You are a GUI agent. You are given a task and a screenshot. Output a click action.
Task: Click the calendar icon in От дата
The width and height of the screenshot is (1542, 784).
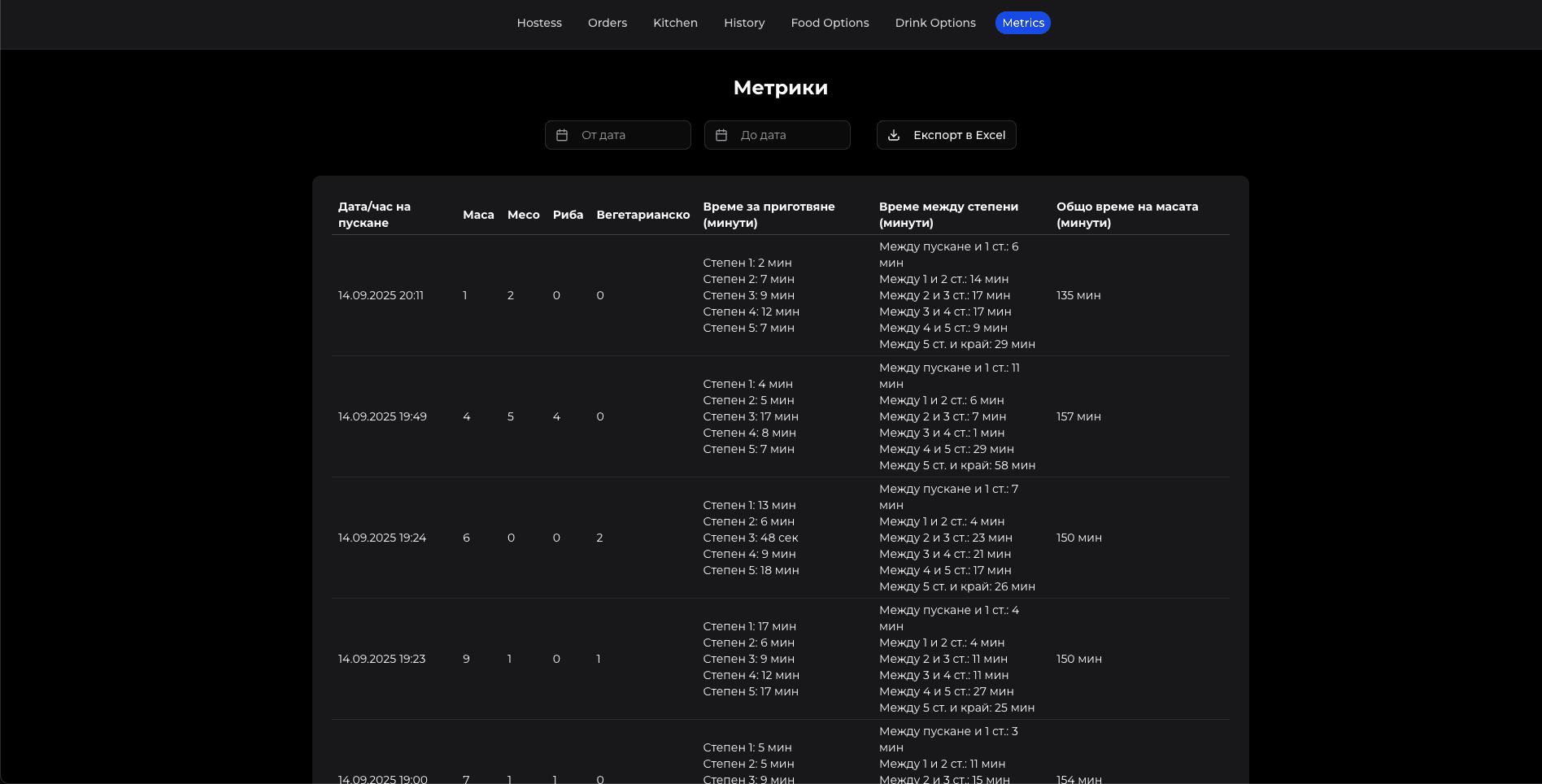pyautogui.click(x=562, y=135)
